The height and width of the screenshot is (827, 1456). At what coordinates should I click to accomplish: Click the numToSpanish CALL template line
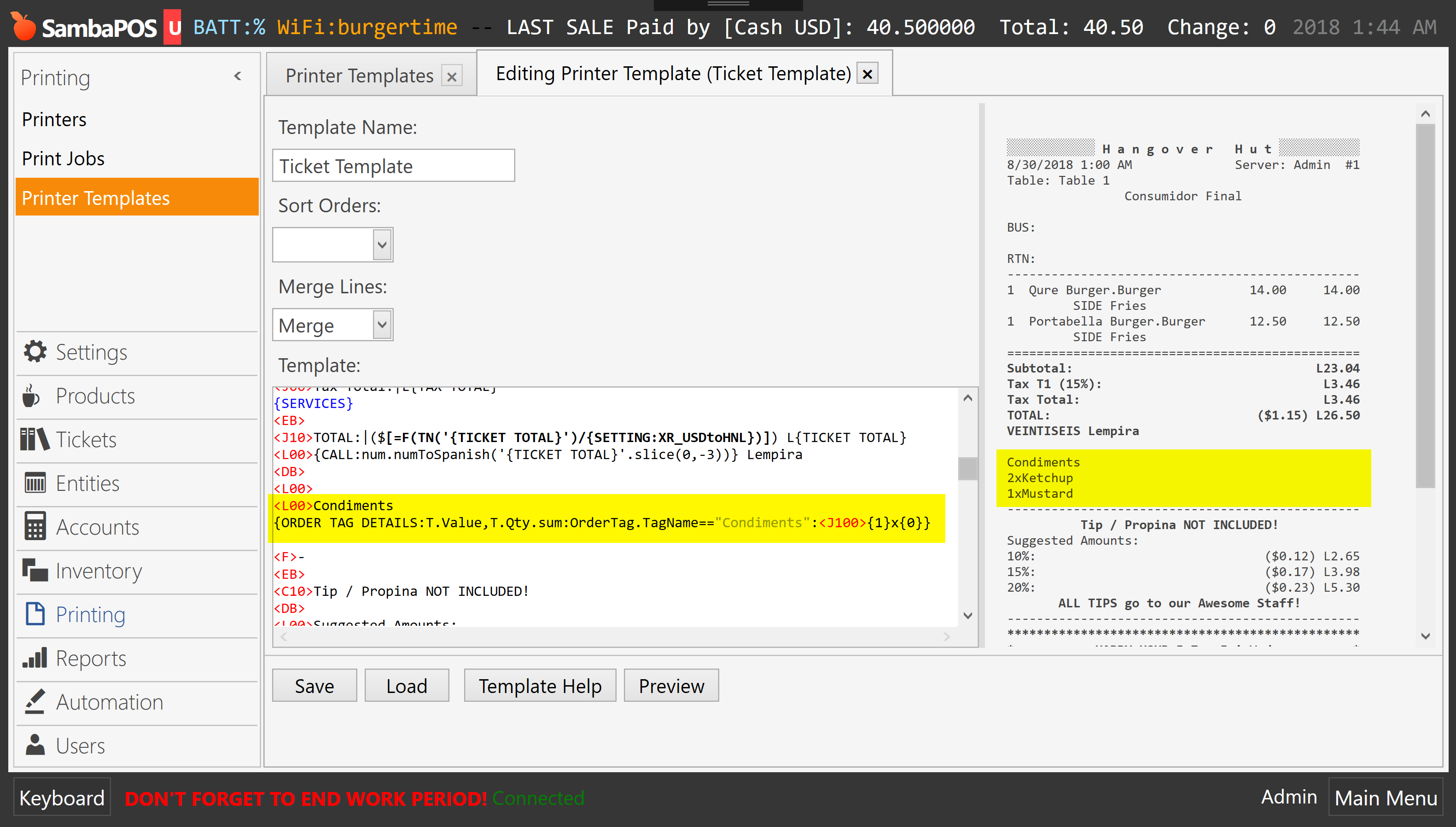pos(538,454)
